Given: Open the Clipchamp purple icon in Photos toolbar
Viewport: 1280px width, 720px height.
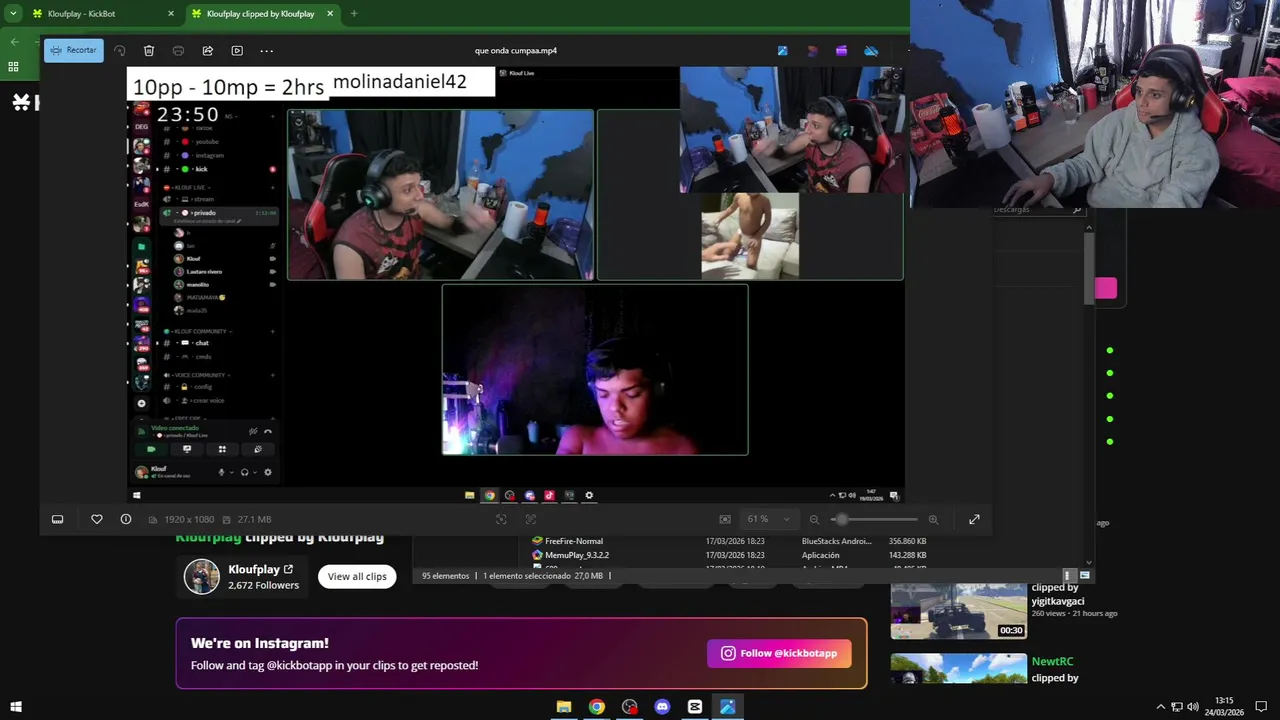Looking at the screenshot, I should coord(842,51).
